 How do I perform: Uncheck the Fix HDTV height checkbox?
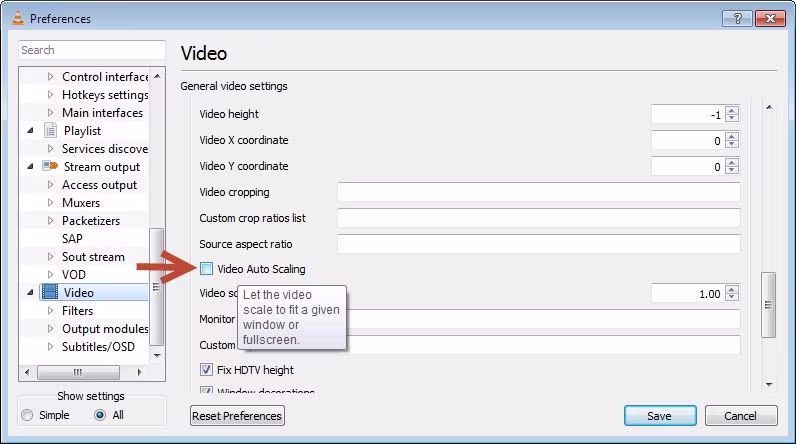coord(206,369)
